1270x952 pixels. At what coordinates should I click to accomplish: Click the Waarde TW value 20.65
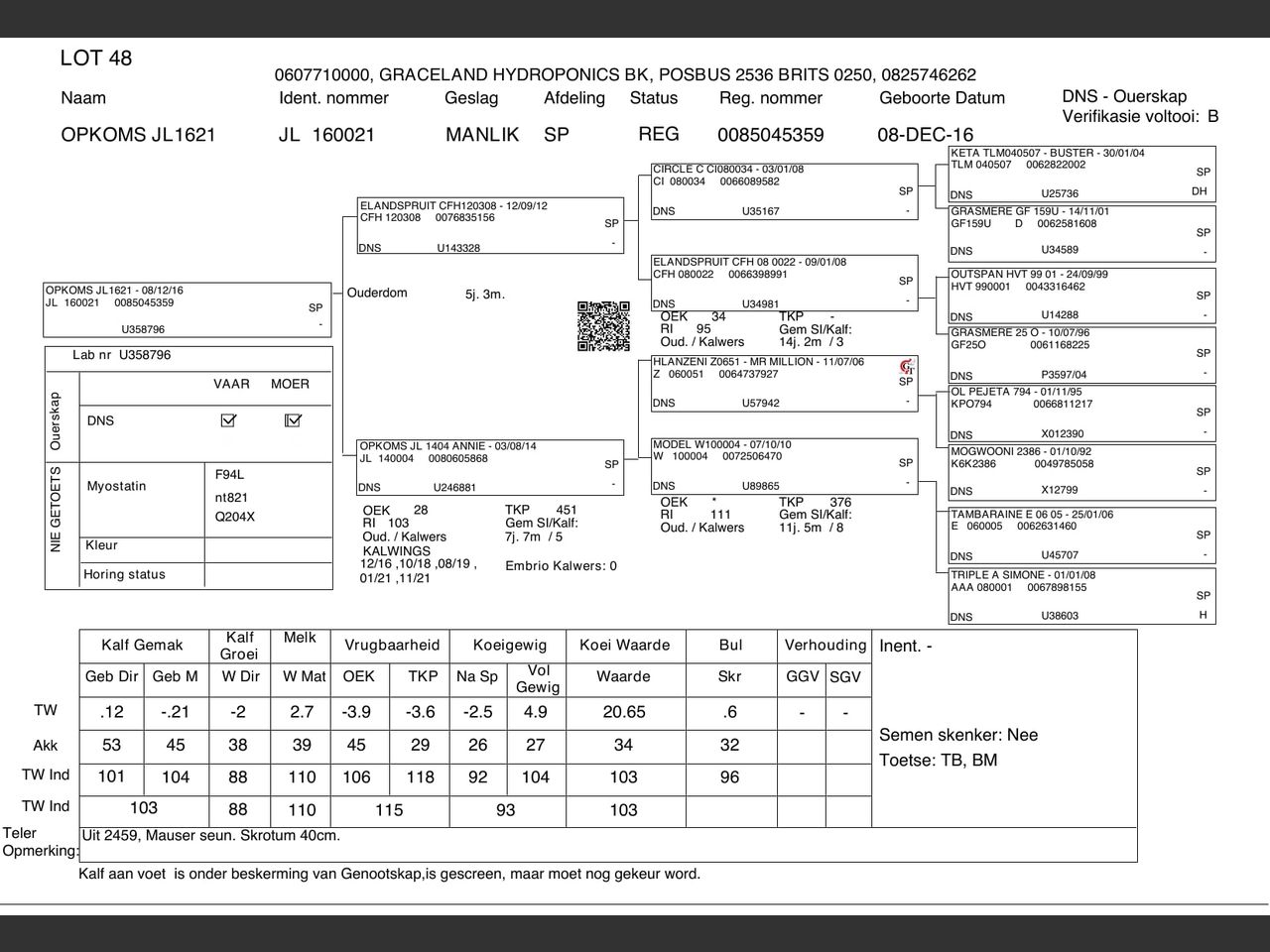[624, 712]
